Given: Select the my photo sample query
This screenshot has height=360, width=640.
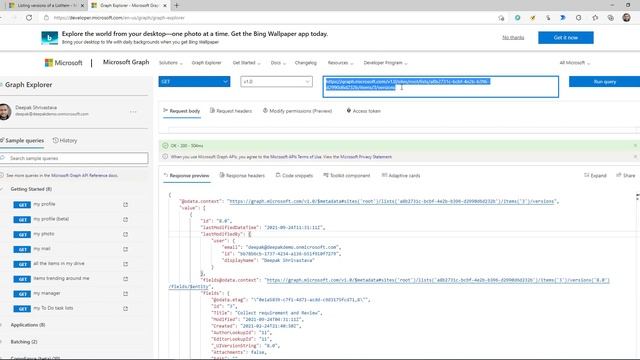Looking at the screenshot, I should 44,234.
